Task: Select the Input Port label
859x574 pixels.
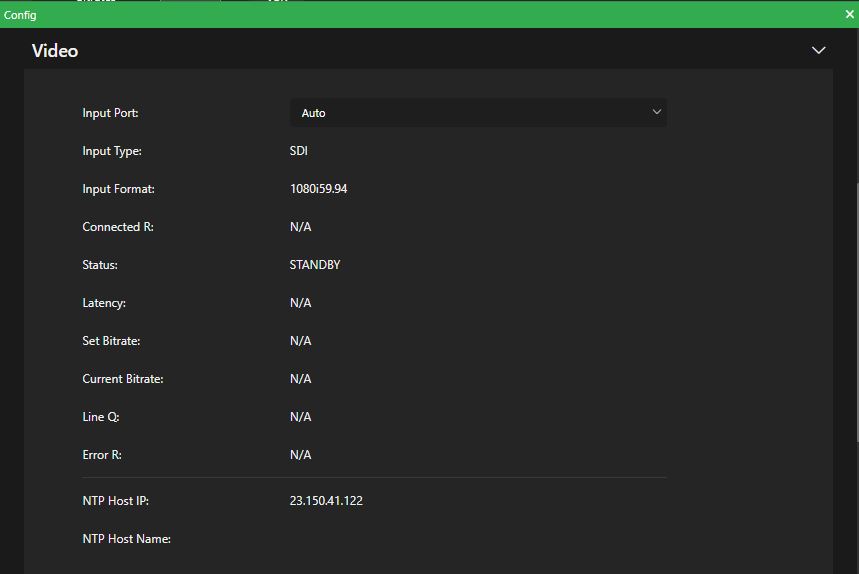Action: point(110,113)
